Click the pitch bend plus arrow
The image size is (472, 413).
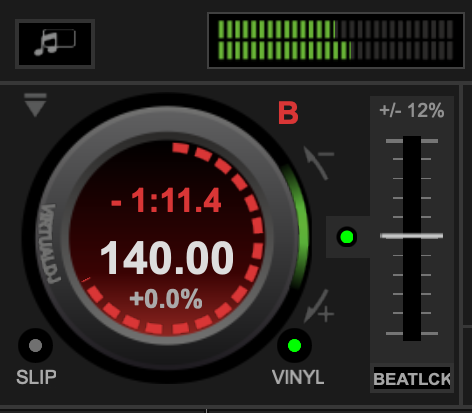click(318, 307)
